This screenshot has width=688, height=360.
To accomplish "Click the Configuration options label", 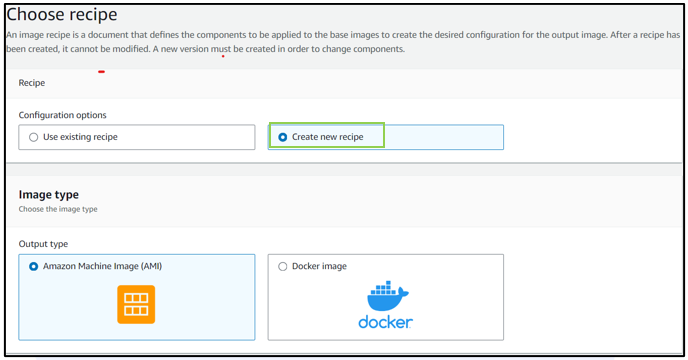I will (62, 115).
